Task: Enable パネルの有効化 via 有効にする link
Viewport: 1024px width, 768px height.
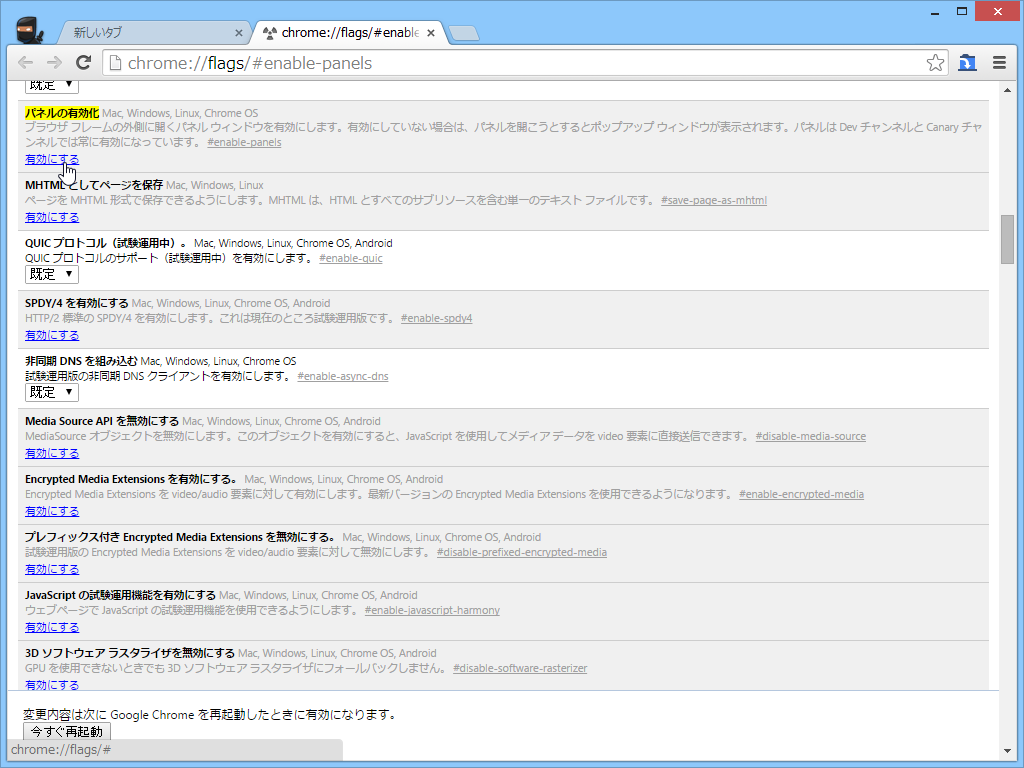Action: (x=51, y=158)
